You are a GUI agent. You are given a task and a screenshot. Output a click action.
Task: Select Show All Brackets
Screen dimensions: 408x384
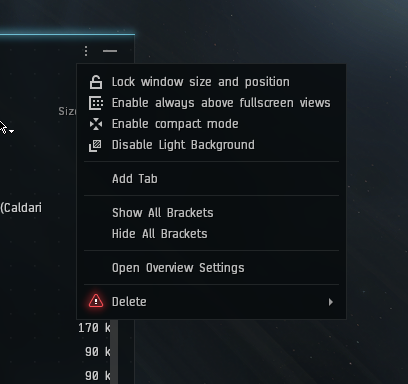coord(163,213)
